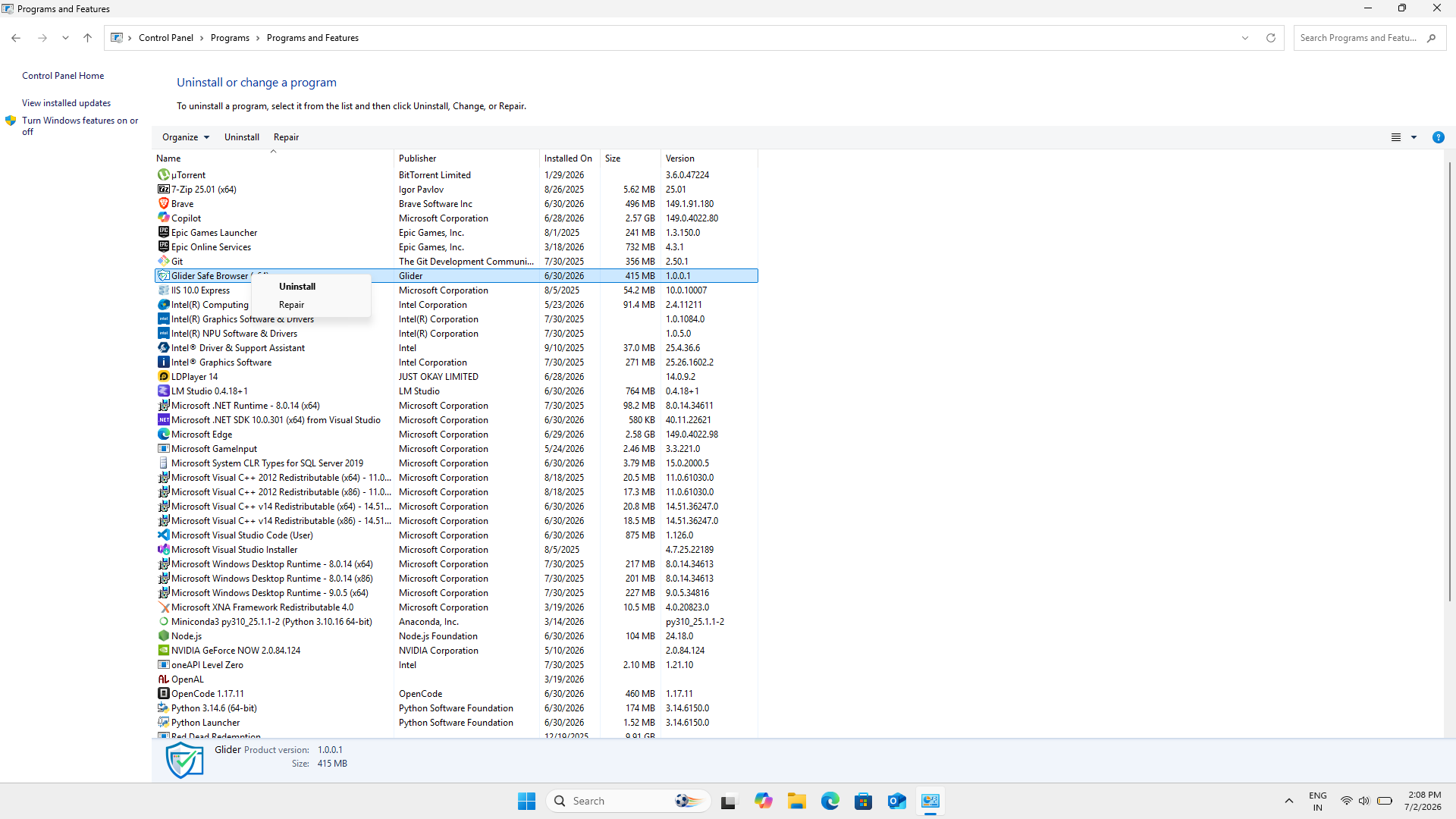The image size is (1456, 819).
Task: Click the Epic Games Launcher icon
Action: 163,233
